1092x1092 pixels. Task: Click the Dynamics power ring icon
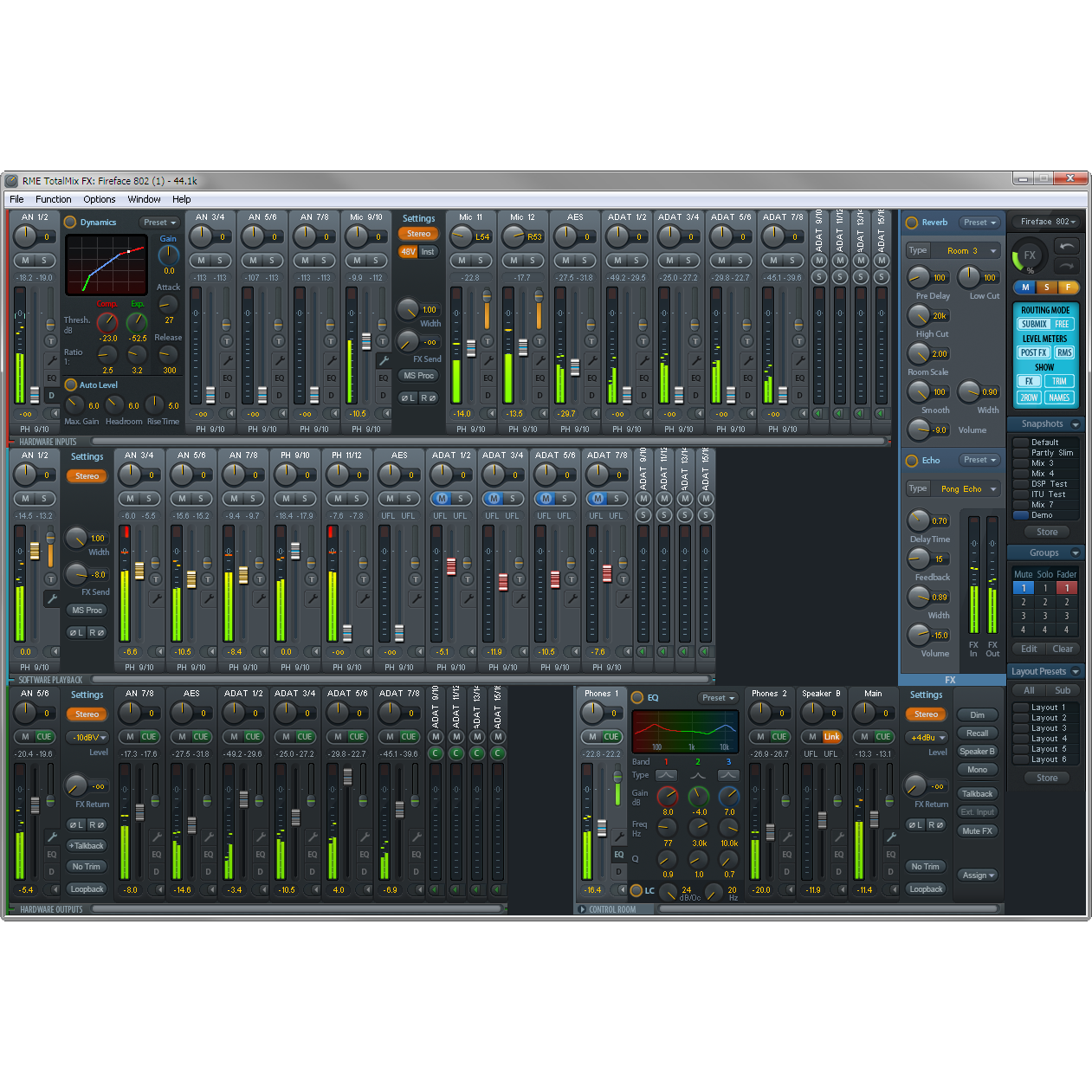point(70,223)
